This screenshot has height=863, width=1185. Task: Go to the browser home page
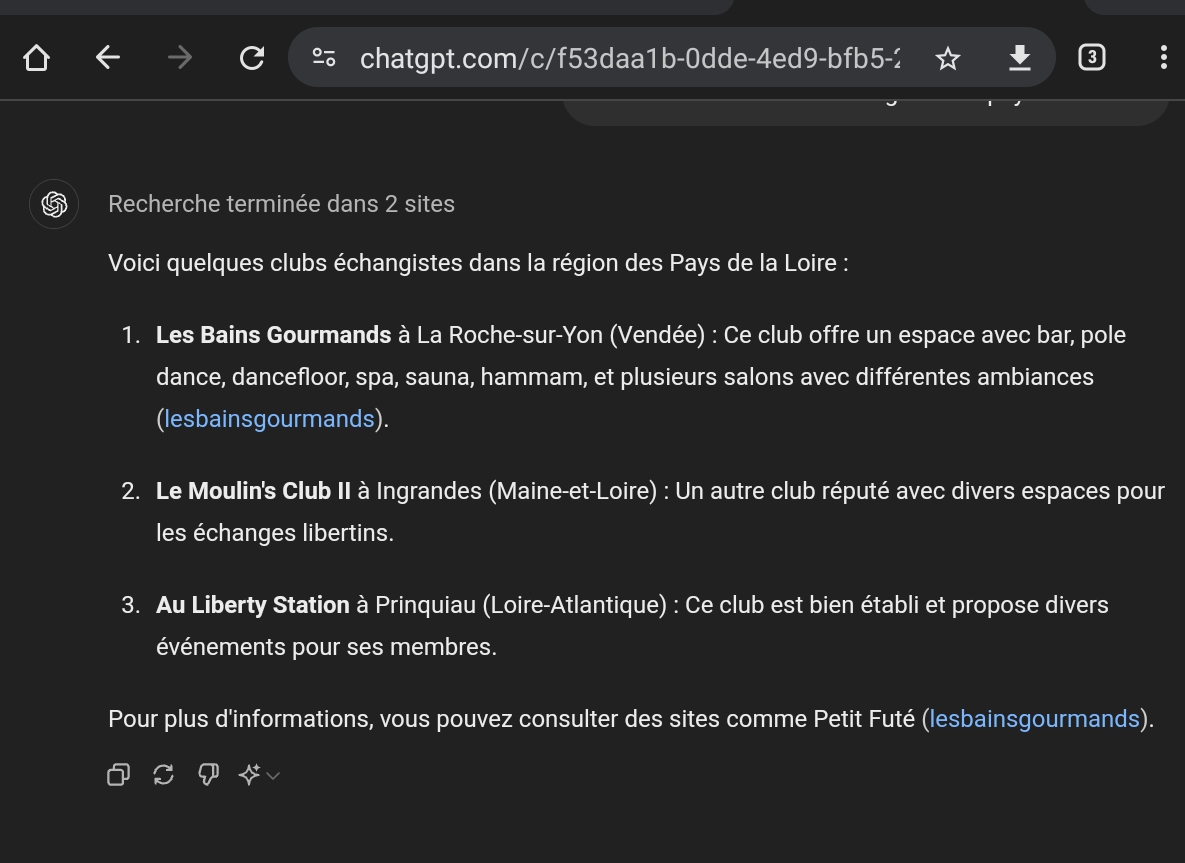37,58
